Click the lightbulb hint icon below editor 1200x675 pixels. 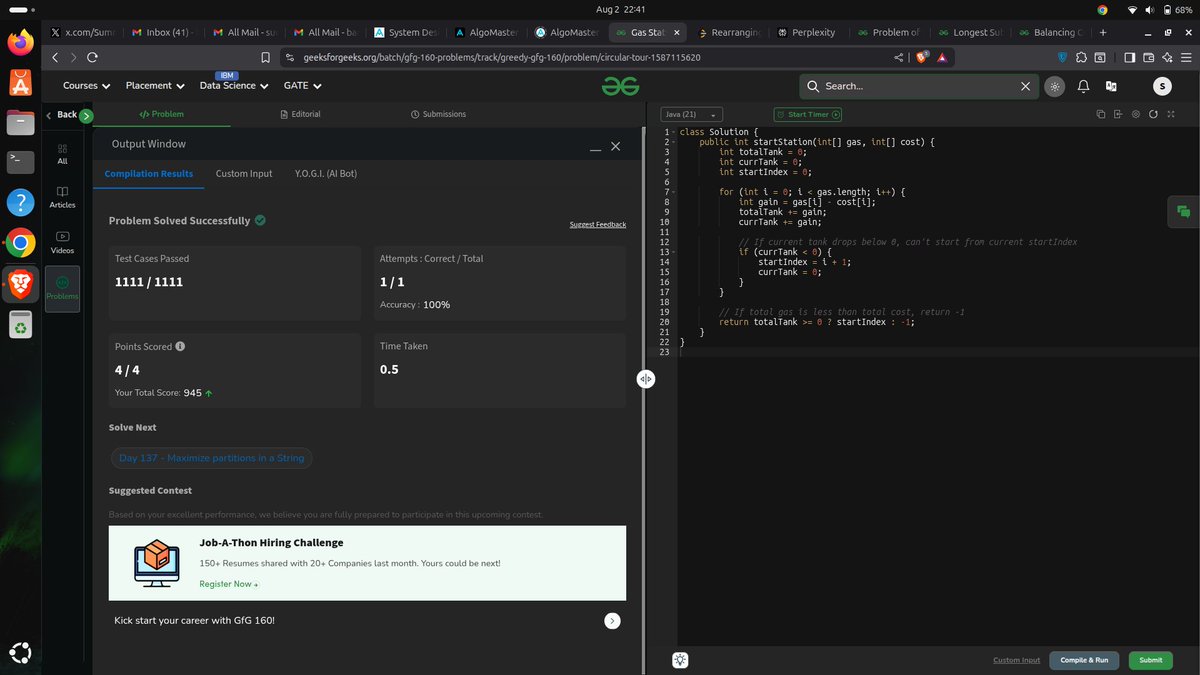pos(680,659)
